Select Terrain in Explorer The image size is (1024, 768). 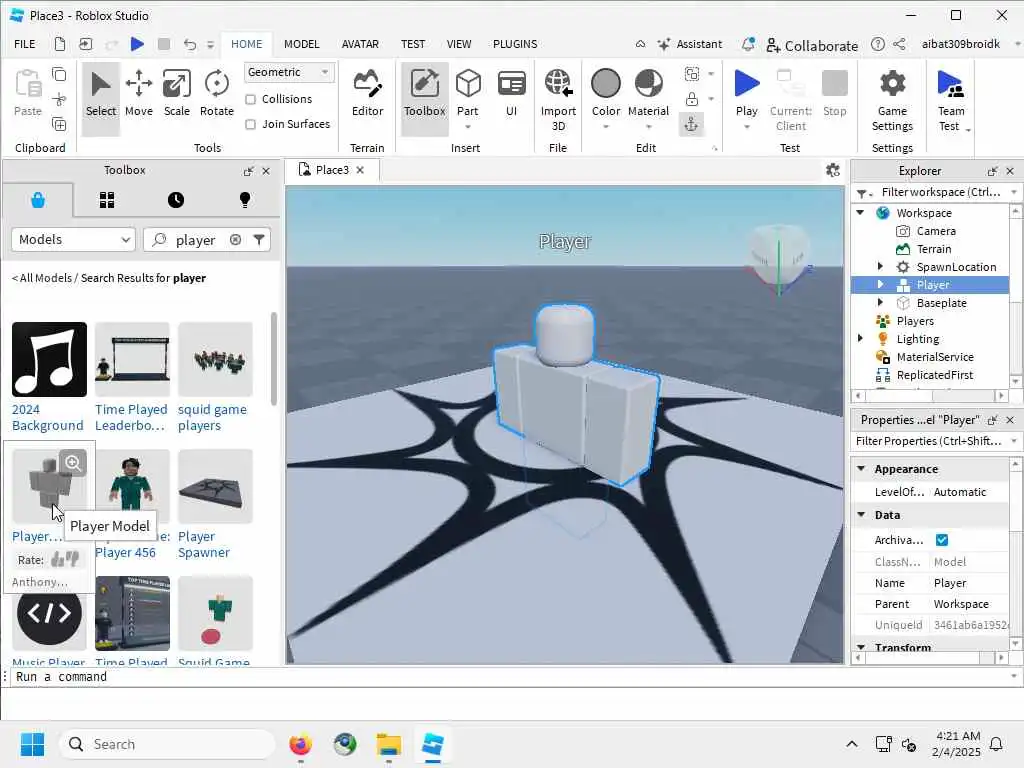point(934,249)
